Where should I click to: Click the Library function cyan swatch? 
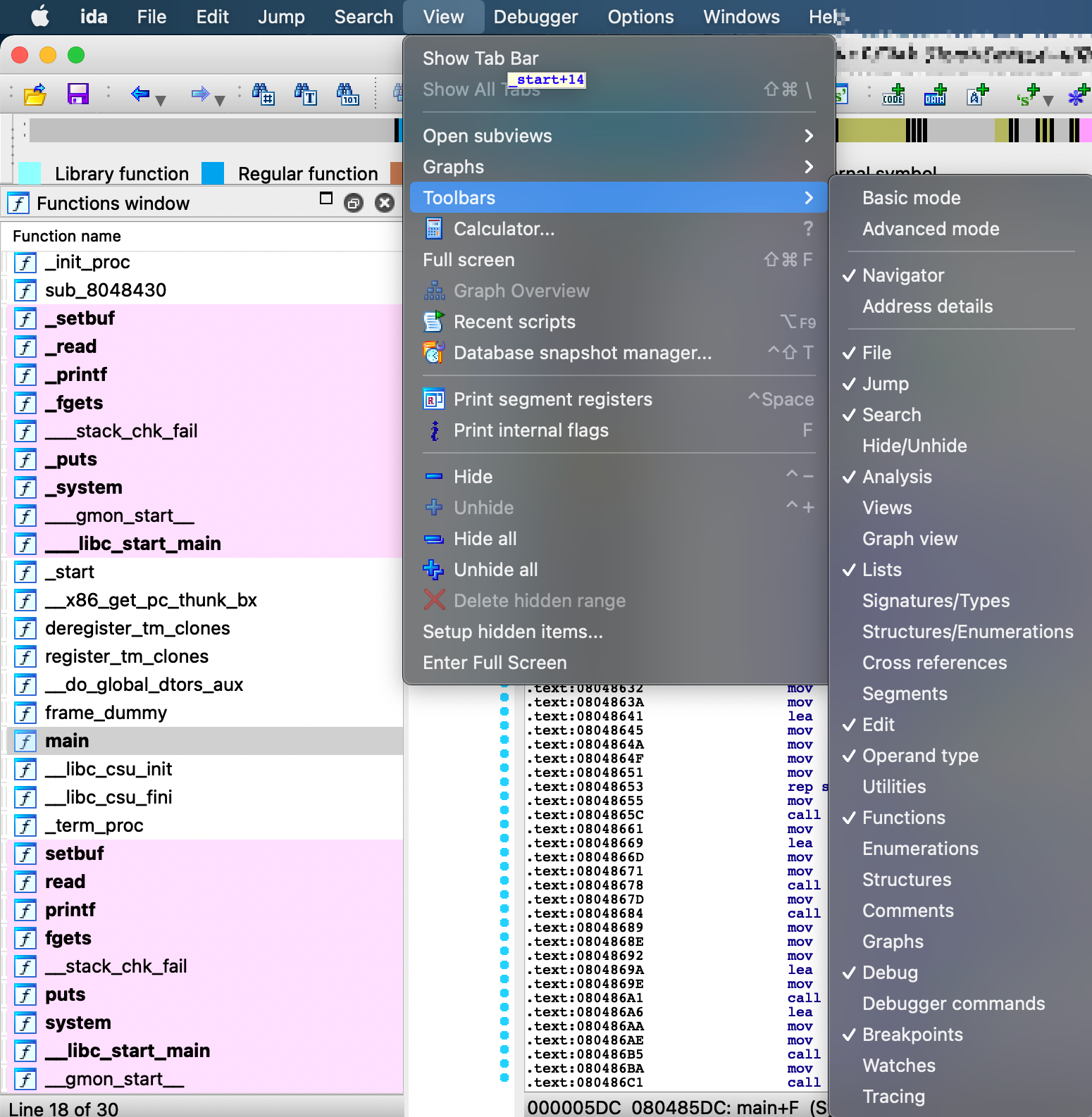(x=30, y=173)
